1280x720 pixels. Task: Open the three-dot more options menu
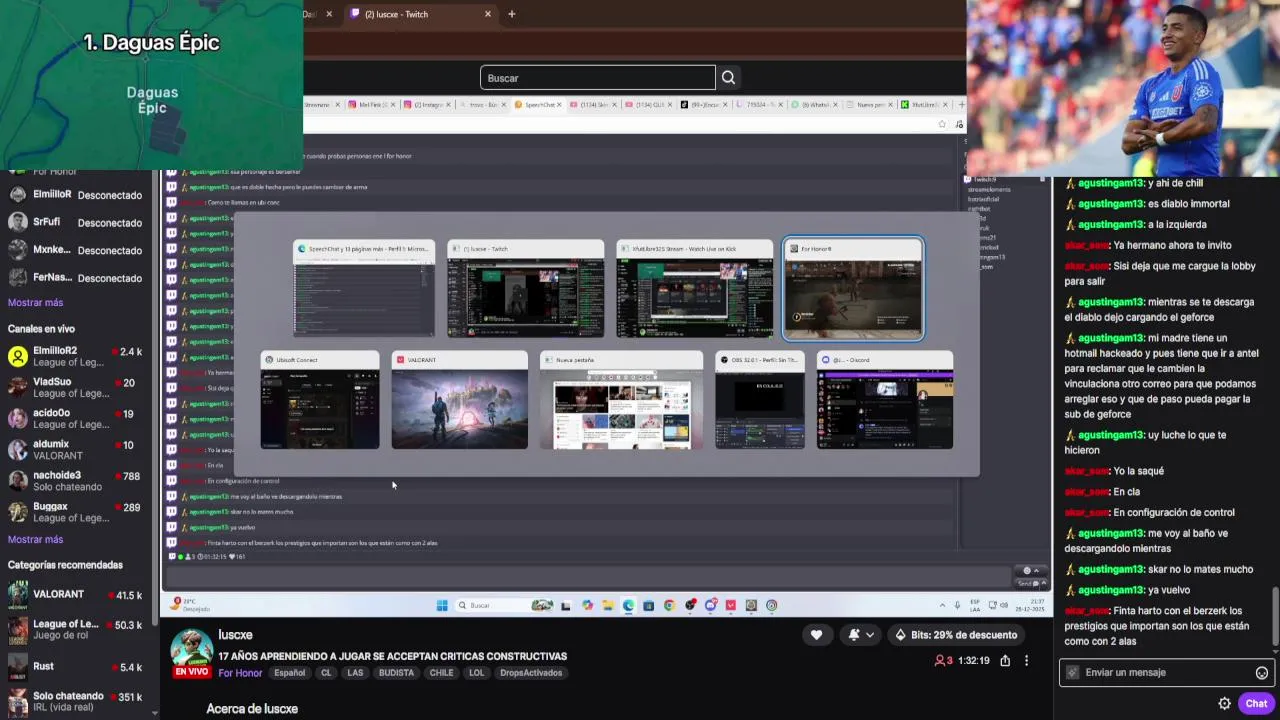(1026, 661)
